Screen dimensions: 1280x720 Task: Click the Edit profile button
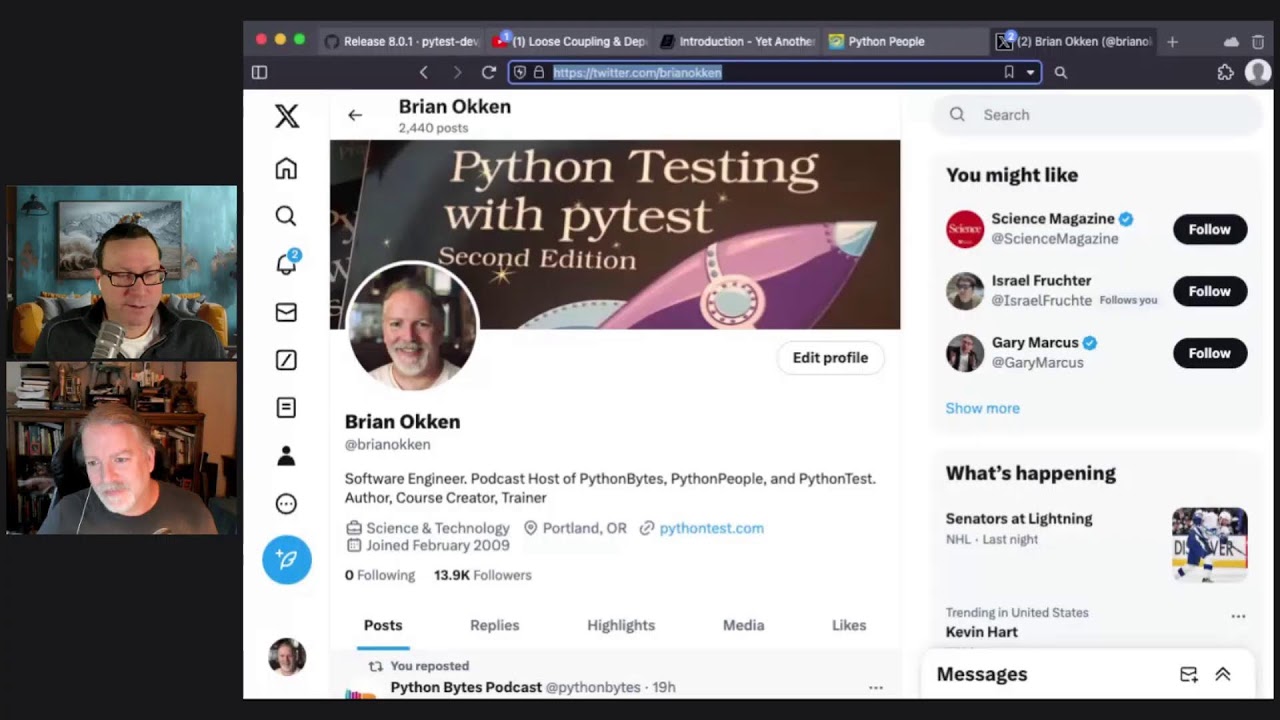pos(830,357)
